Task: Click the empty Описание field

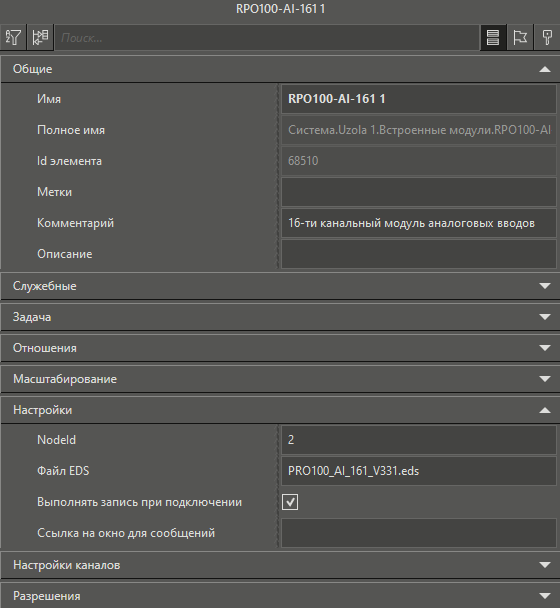Action: [x=419, y=254]
